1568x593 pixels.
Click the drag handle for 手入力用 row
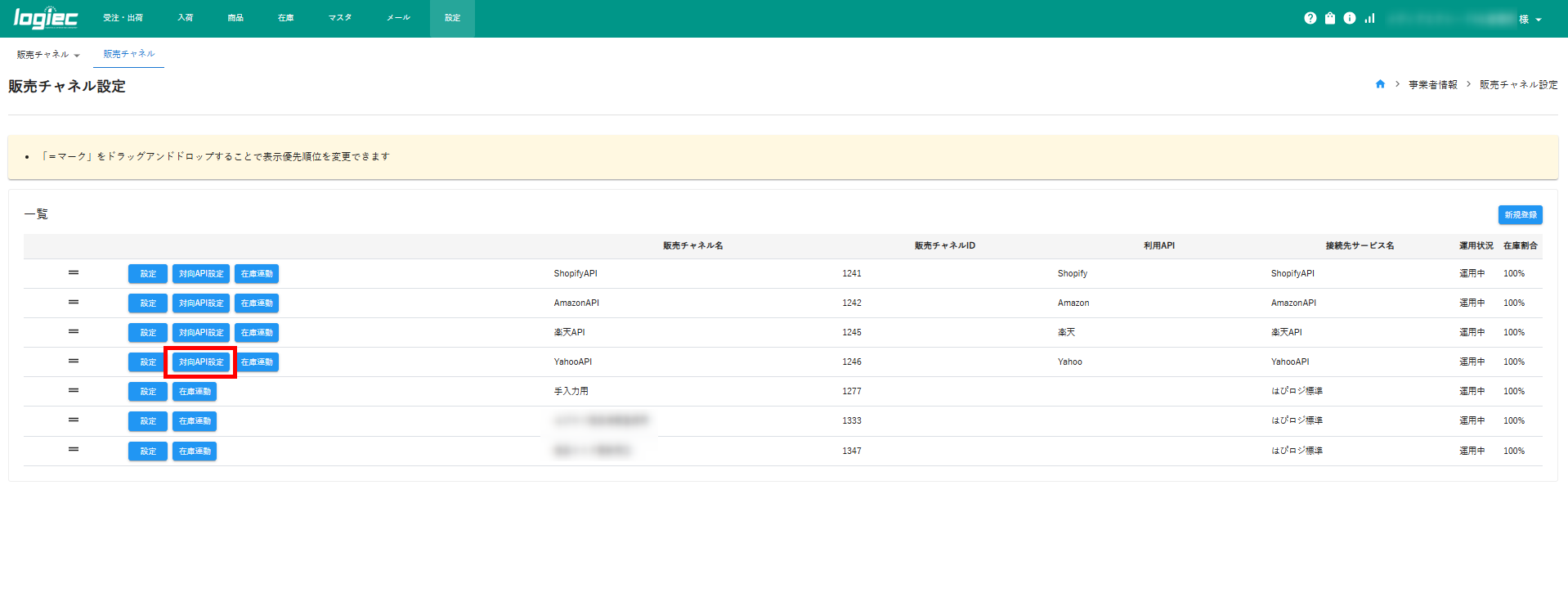click(74, 390)
